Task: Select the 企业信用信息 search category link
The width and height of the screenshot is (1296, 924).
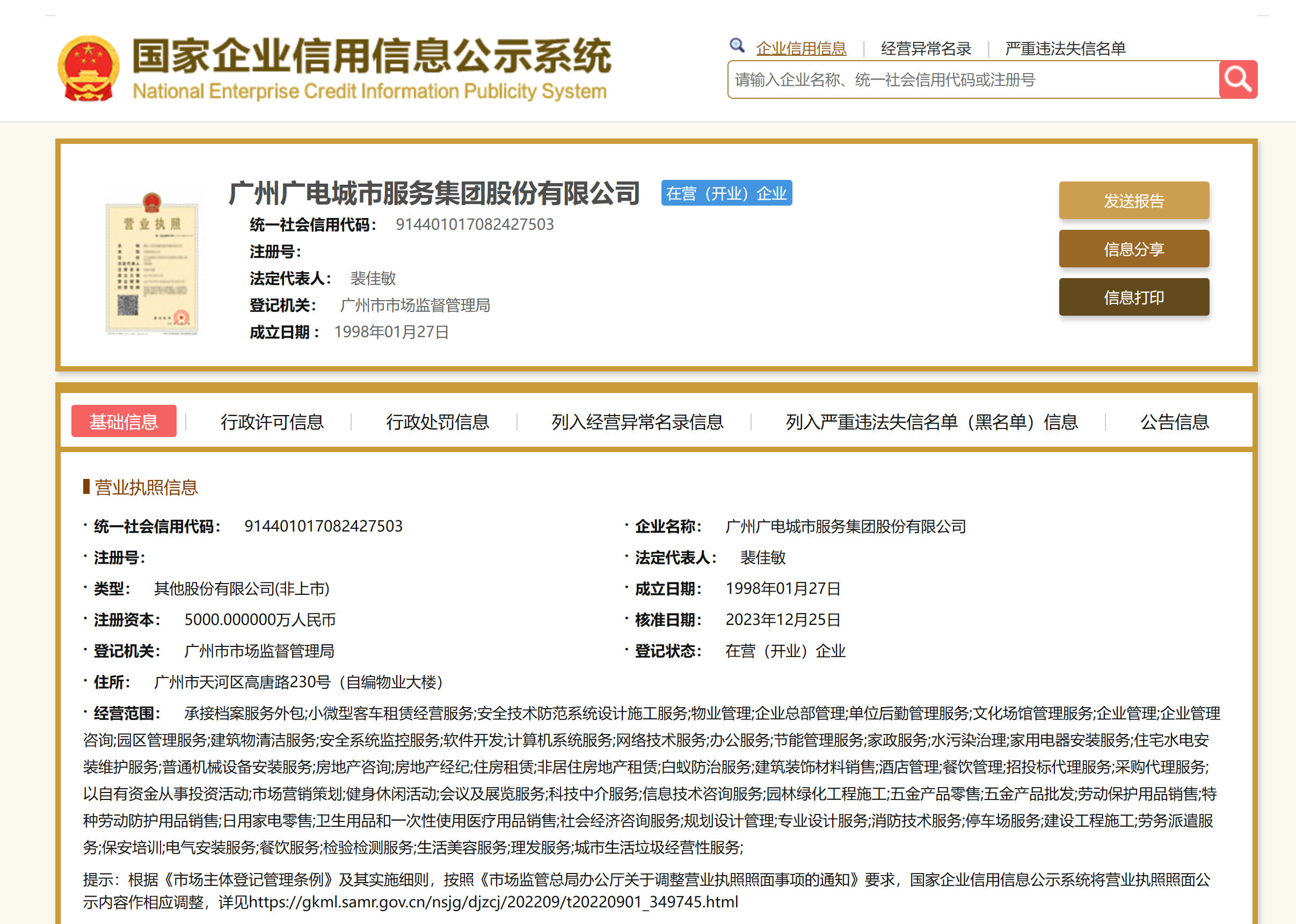Action: [800, 49]
